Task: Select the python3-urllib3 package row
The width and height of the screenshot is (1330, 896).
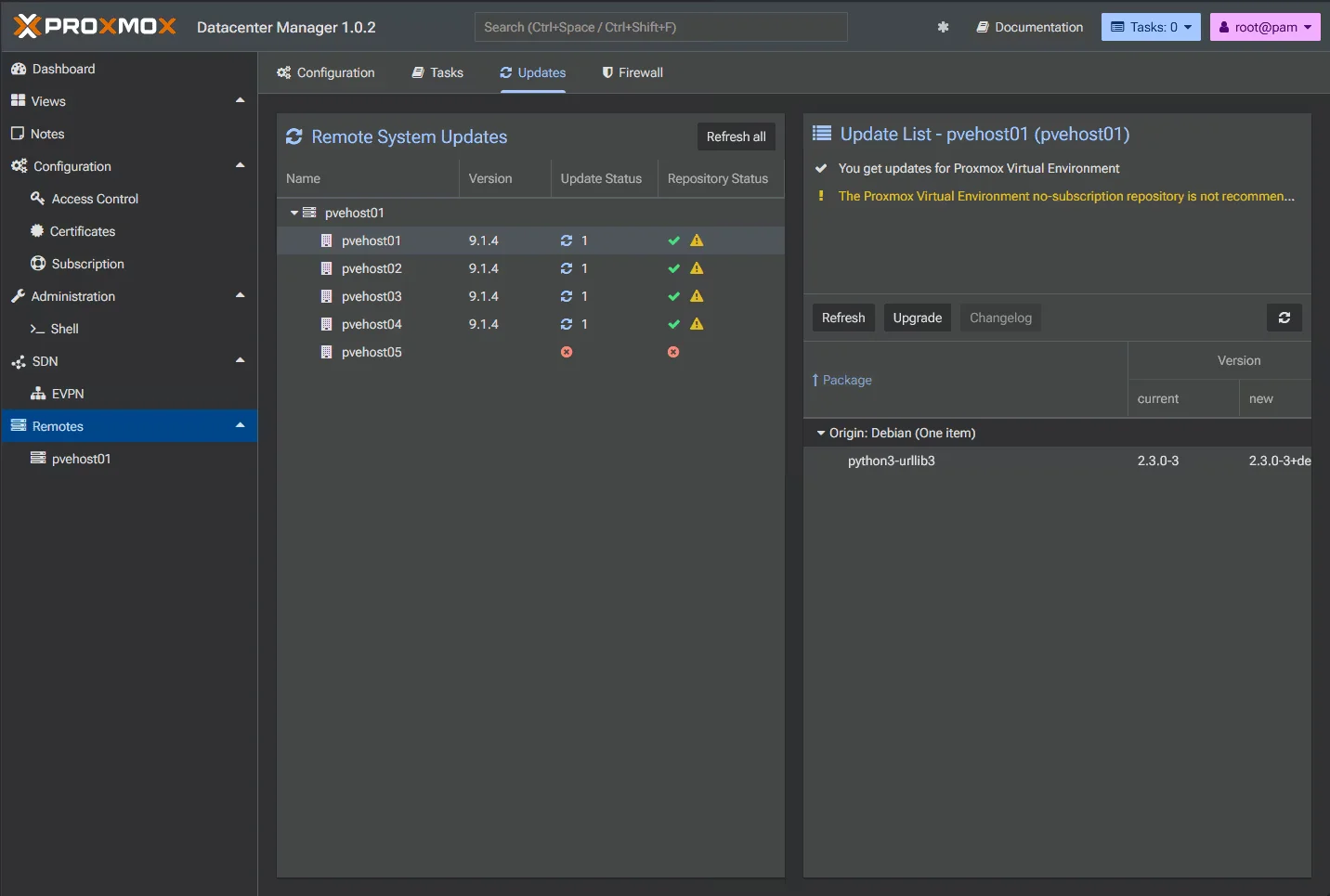Action: 892,461
